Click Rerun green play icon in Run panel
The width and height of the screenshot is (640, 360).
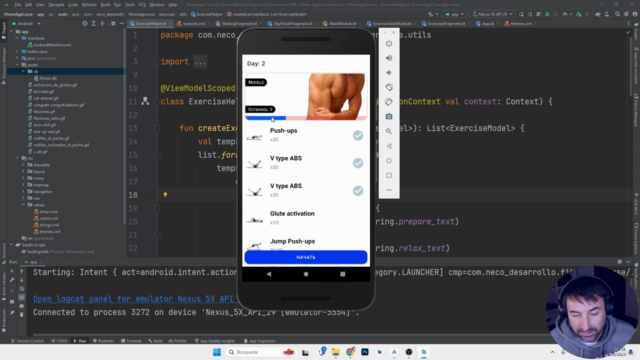(x=12, y=271)
